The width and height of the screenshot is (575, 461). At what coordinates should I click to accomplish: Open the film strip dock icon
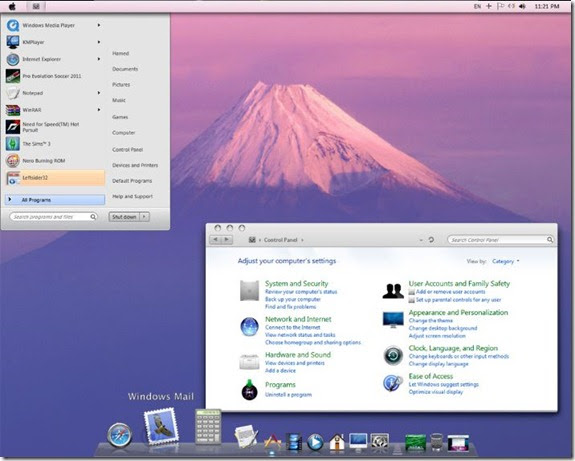[x=294, y=442]
